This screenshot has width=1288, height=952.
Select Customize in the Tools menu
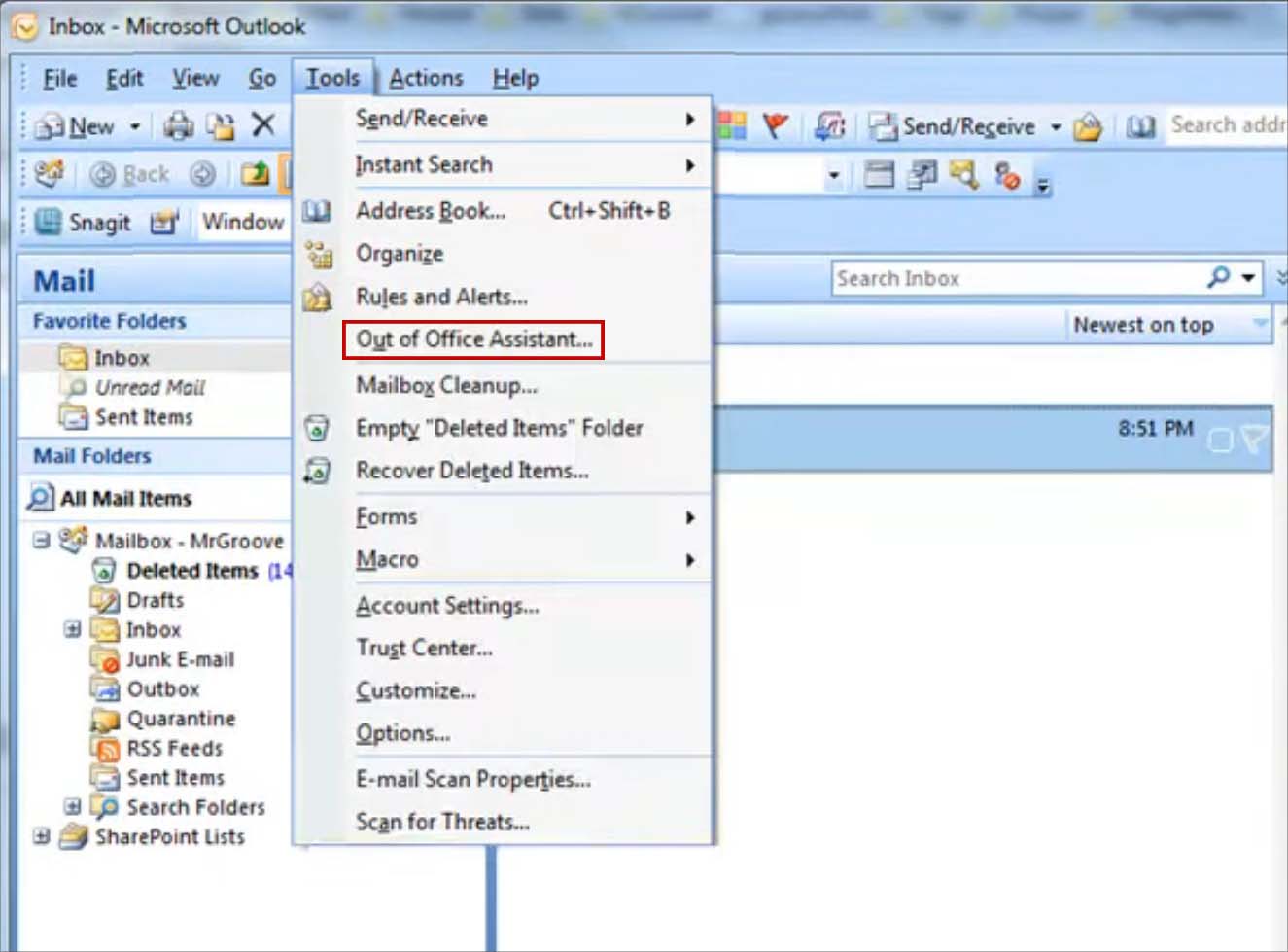click(504, 690)
